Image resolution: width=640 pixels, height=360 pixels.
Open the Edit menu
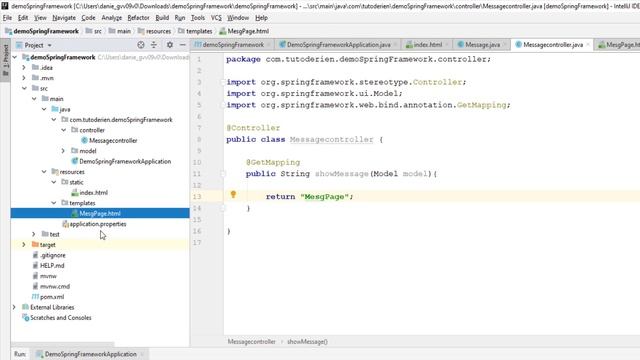[23, 18]
